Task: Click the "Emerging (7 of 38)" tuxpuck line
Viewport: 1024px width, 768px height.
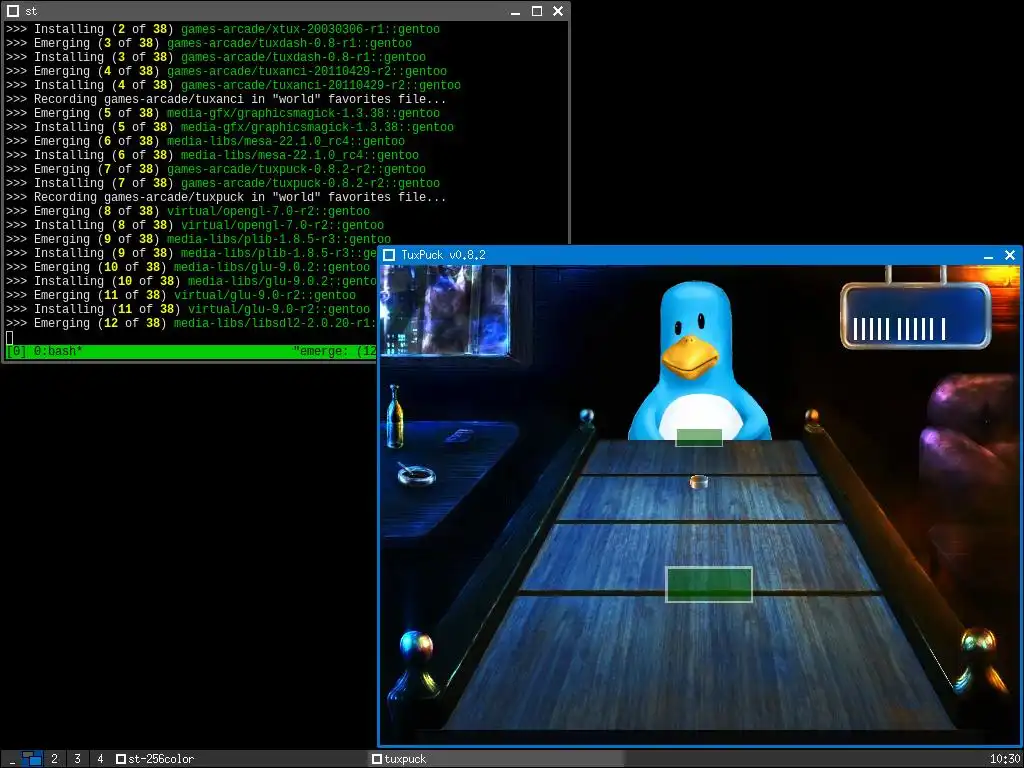Action: click(x=216, y=169)
